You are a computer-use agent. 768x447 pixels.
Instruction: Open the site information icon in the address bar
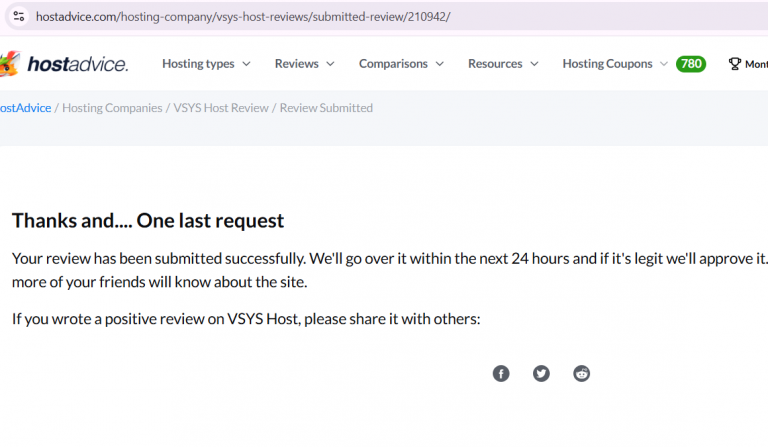click(19, 16)
